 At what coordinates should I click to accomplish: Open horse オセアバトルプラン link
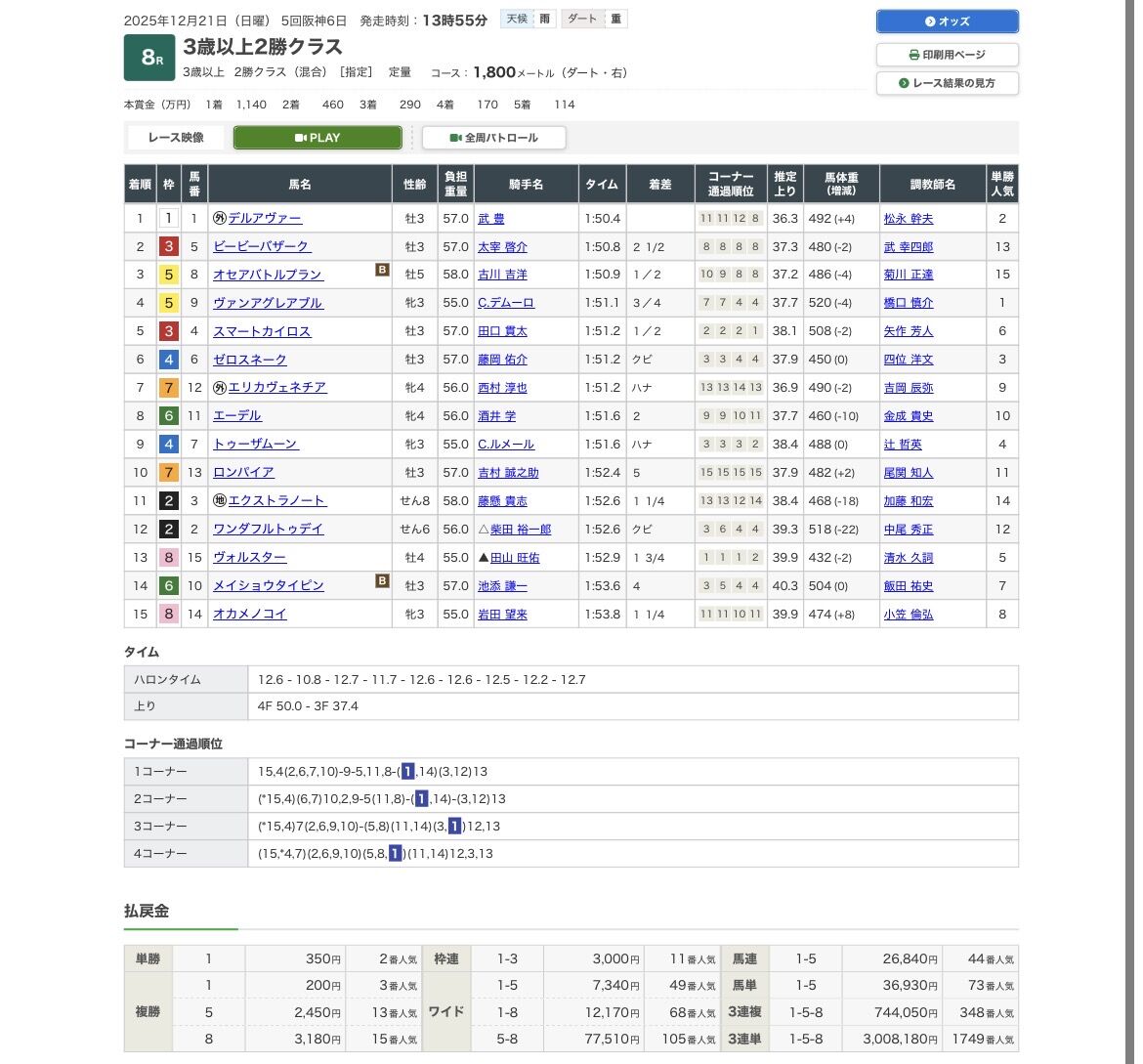click(x=268, y=275)
